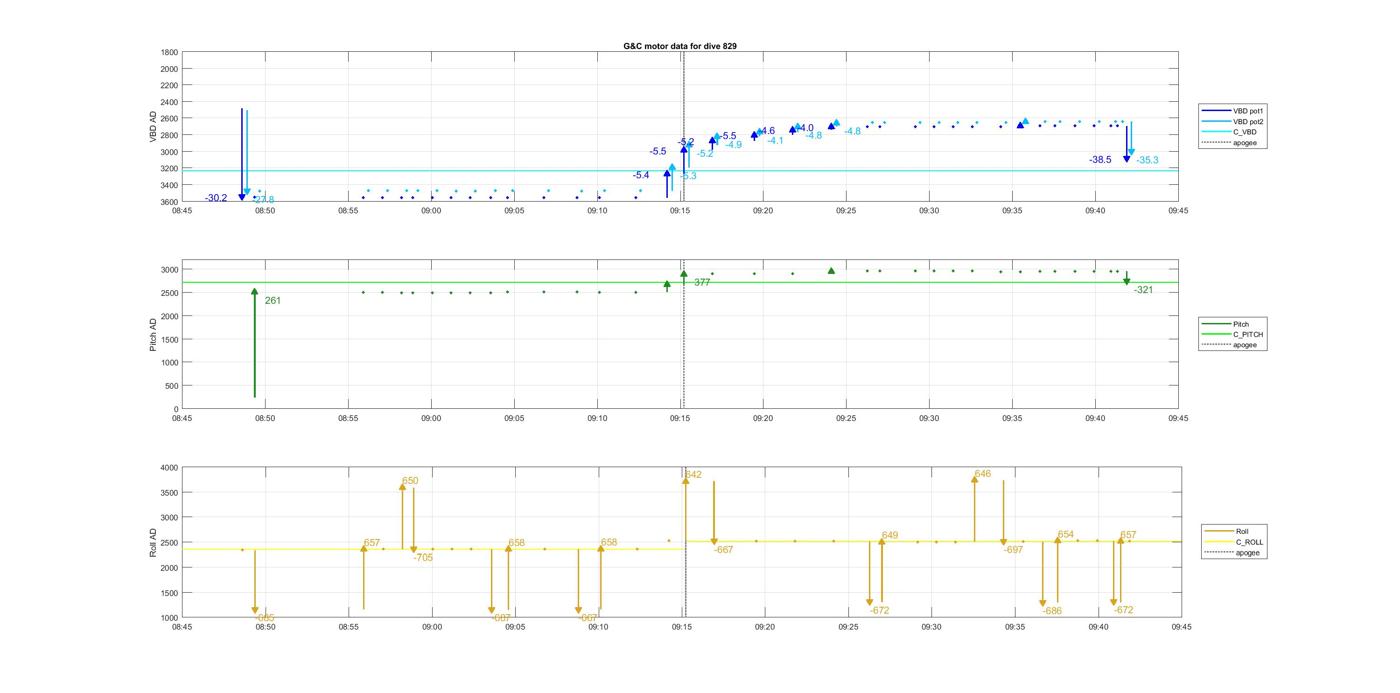
Task: Click the '-686' roll data label
Action: coord(1051,610)
